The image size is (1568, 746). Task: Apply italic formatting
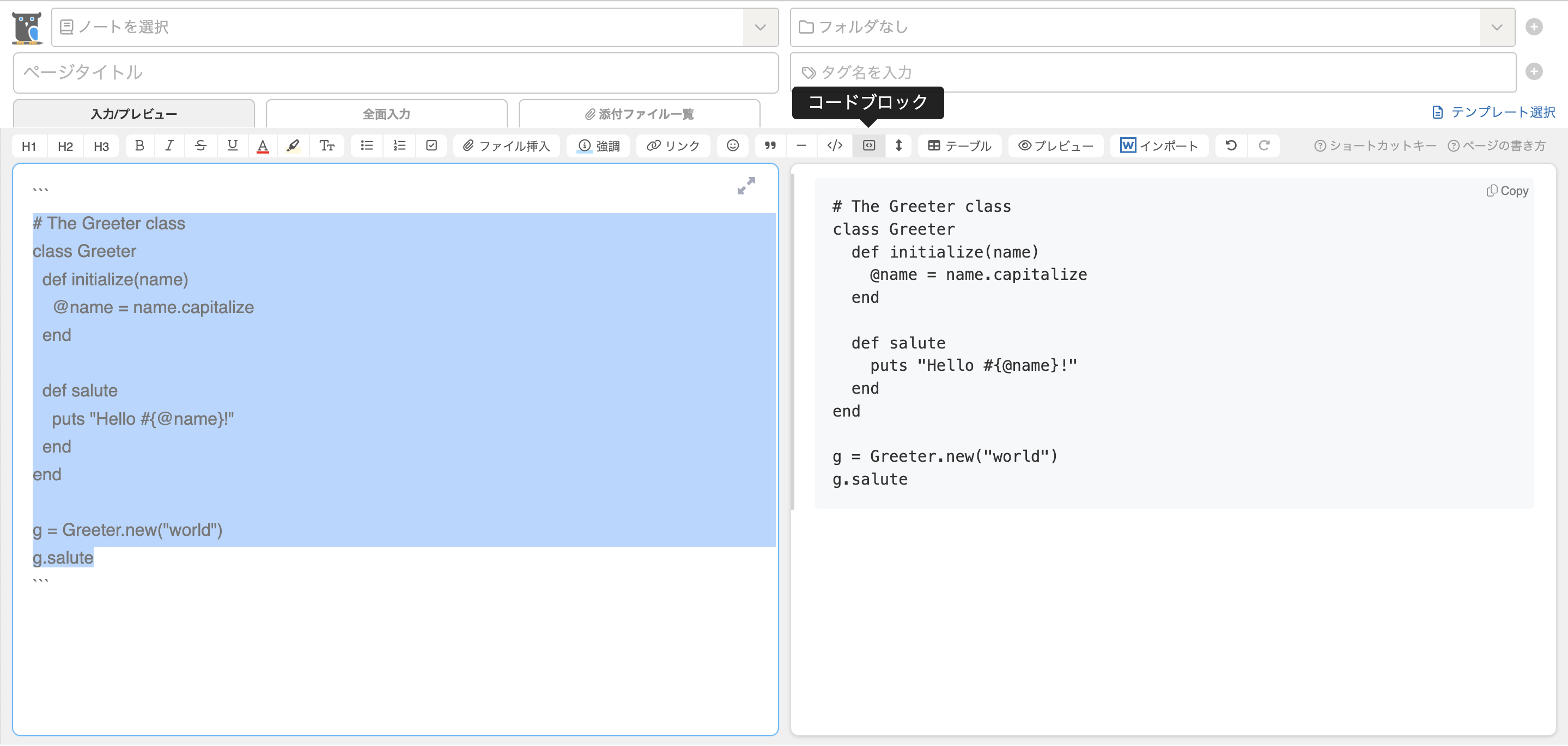pyautogui.click(x=170, y=145)
